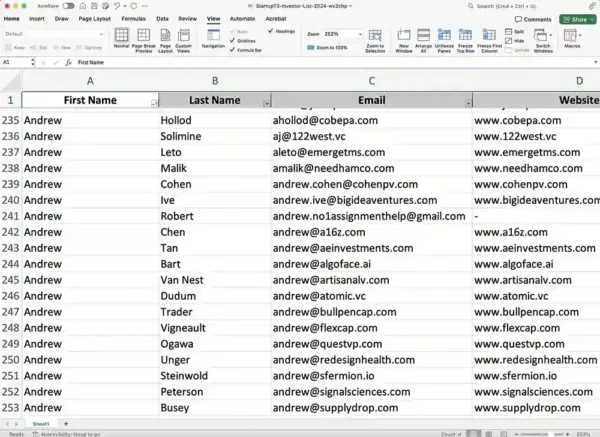Open the Navigation pane

(x=213, y=35)
